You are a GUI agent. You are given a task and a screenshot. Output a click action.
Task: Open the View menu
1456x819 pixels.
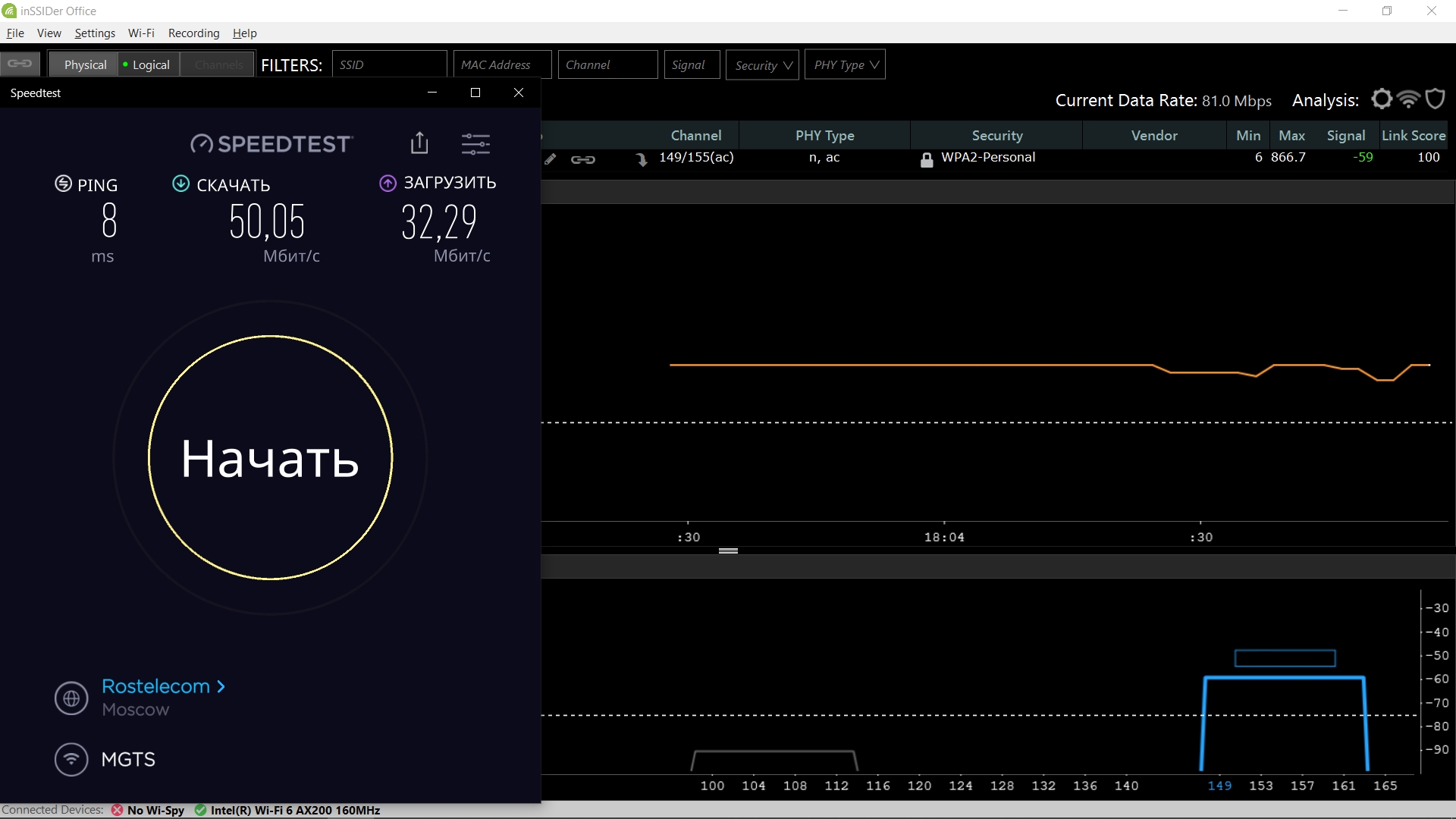(49, 33)
